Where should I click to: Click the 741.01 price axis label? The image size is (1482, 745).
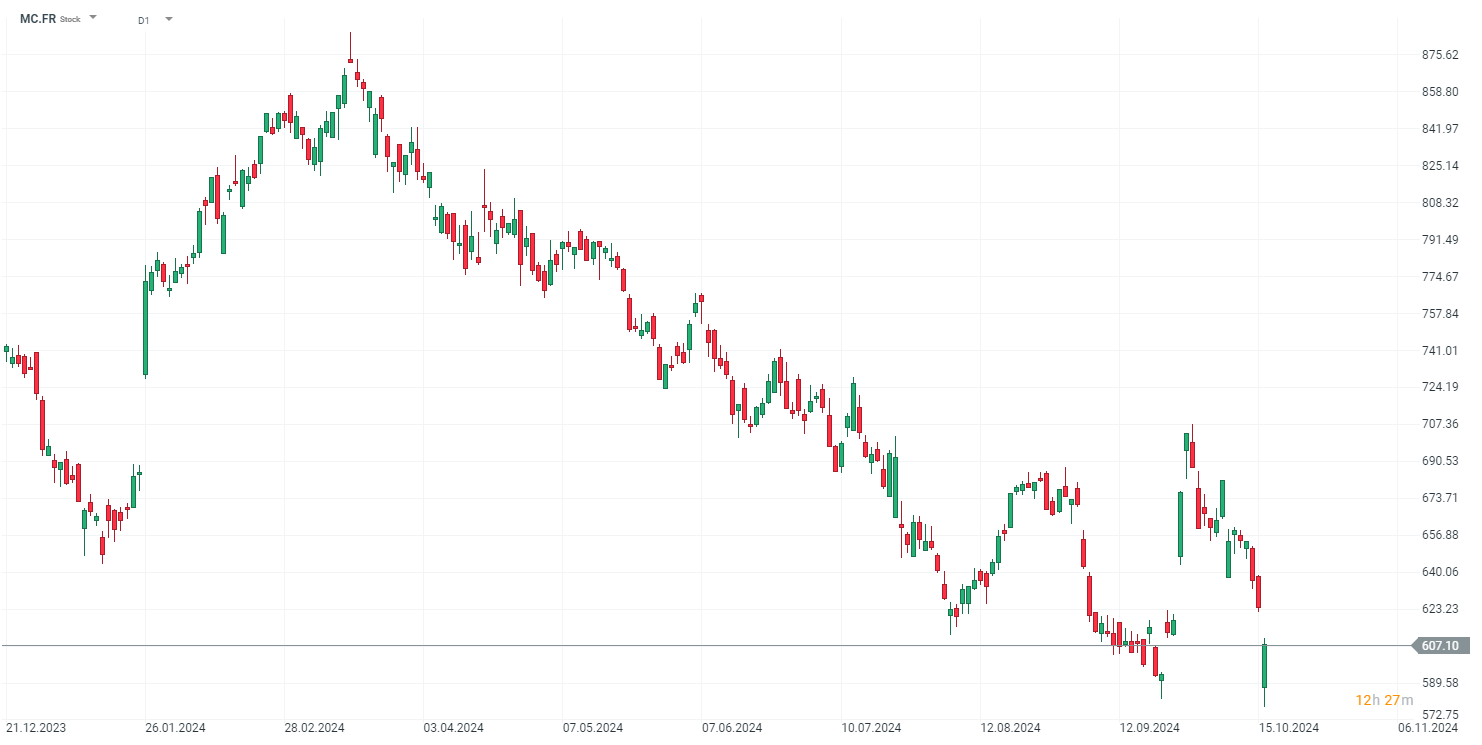pos(1439,351)
